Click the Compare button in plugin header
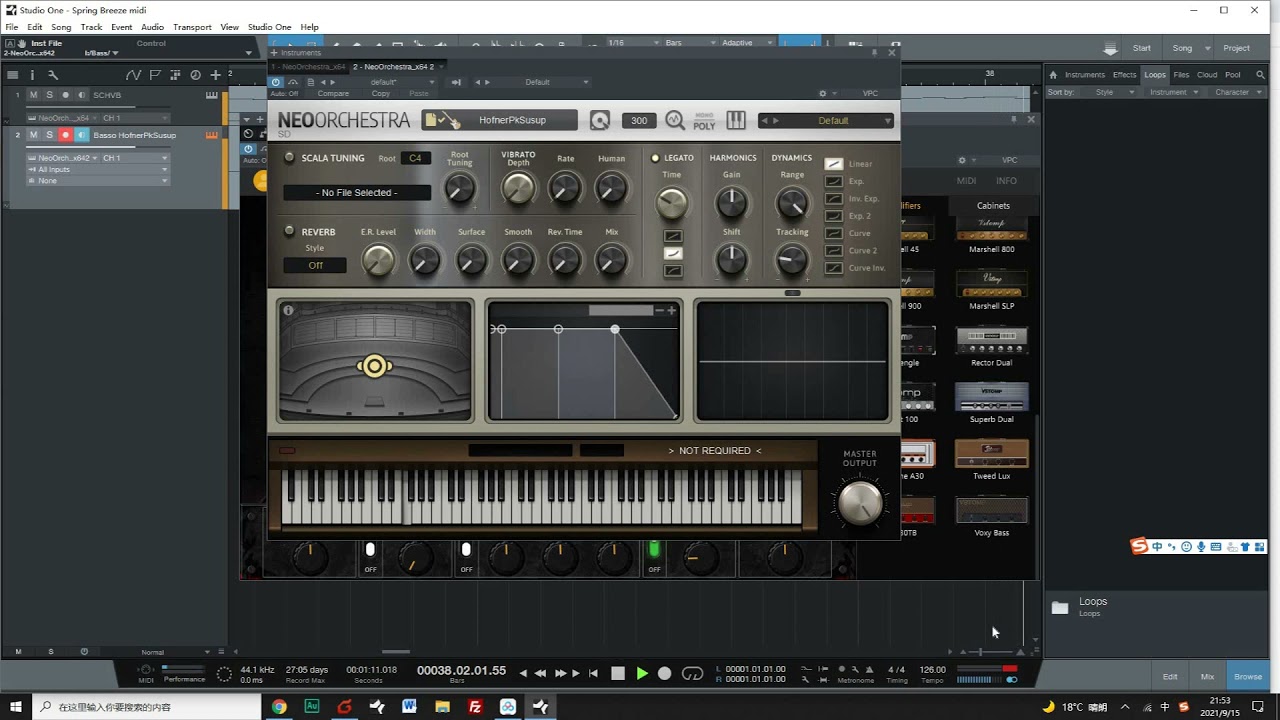The width and height of the screenshot is (1280, 720). pos(333,94)
